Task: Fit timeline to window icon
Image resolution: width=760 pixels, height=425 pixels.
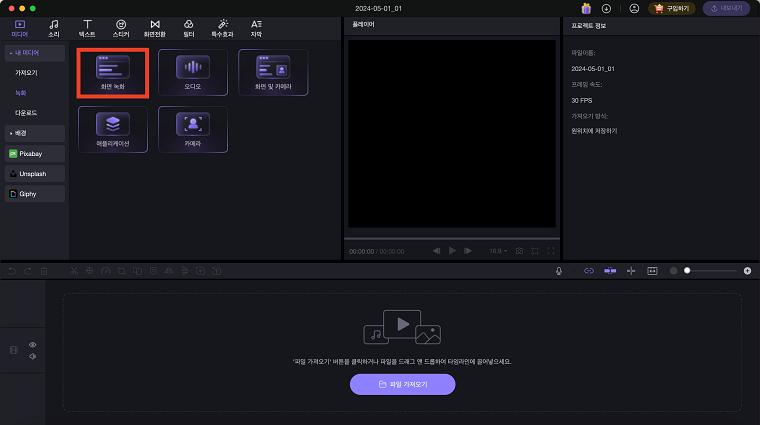Action: tap(652, 271)
